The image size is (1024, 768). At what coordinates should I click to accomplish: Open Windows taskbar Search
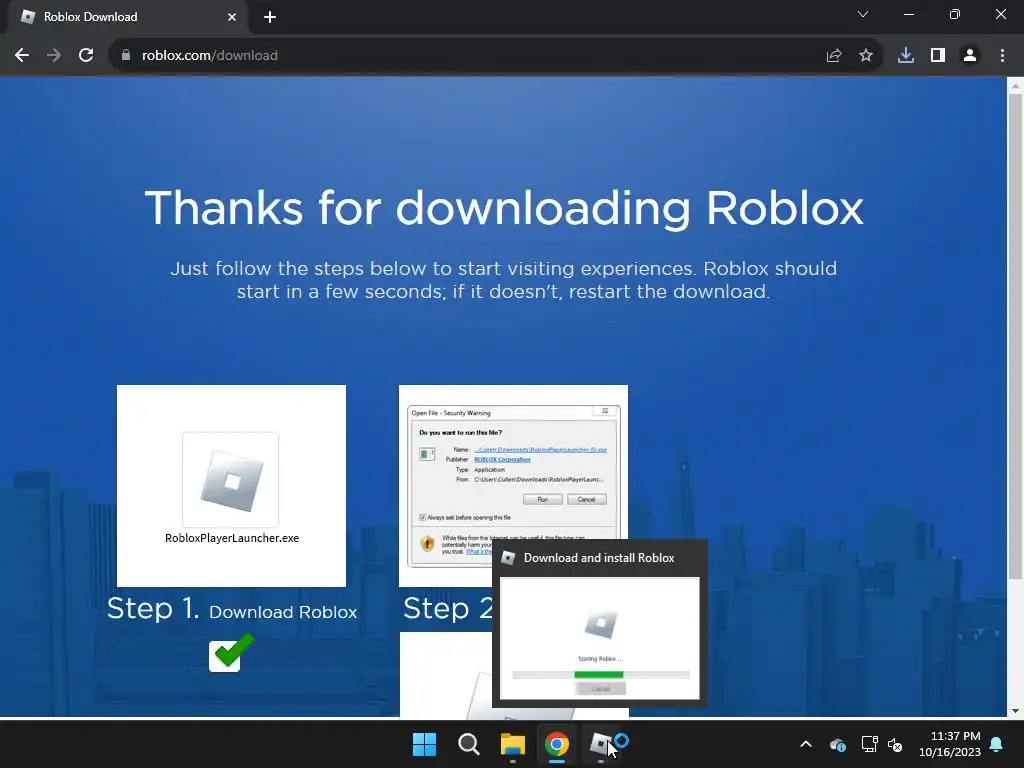468,744
